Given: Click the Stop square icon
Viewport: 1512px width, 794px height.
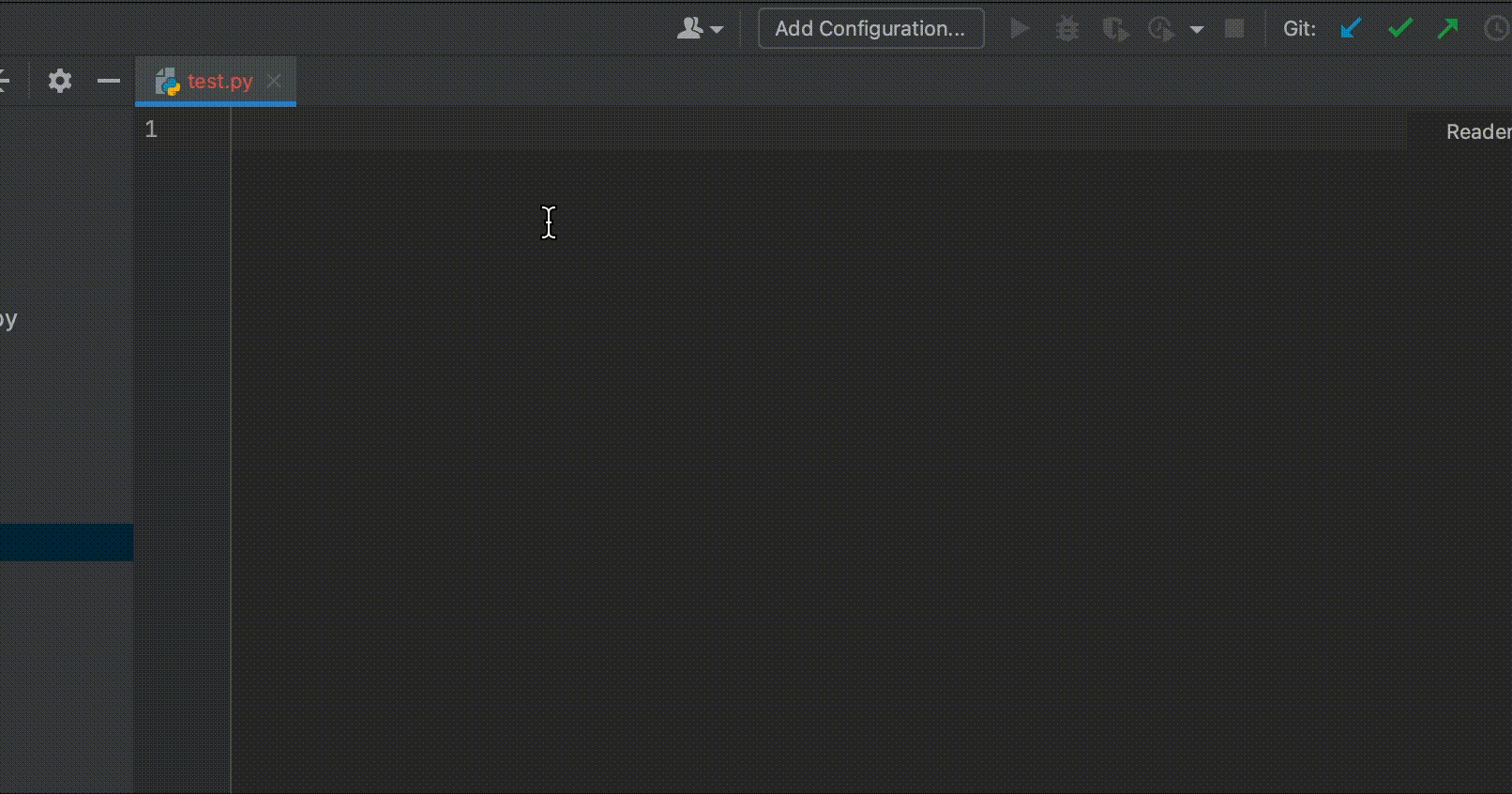Looking at the screenshot, I should (x=1234, y=29).
